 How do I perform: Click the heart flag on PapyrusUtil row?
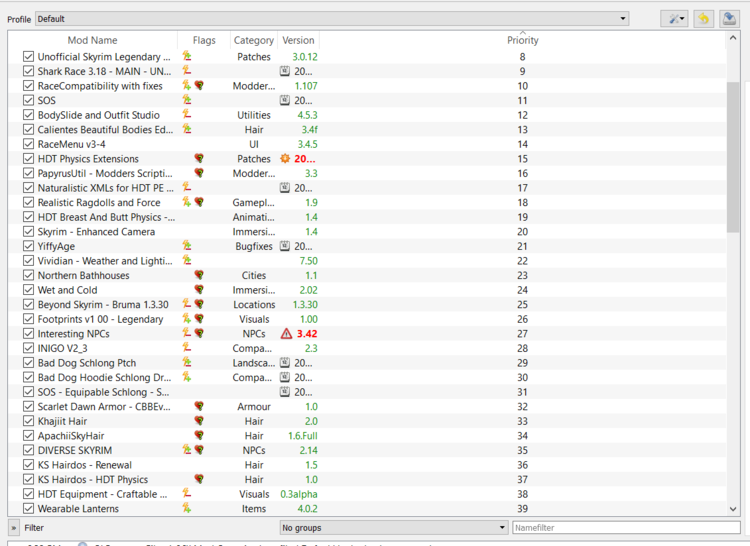point(199,173)
